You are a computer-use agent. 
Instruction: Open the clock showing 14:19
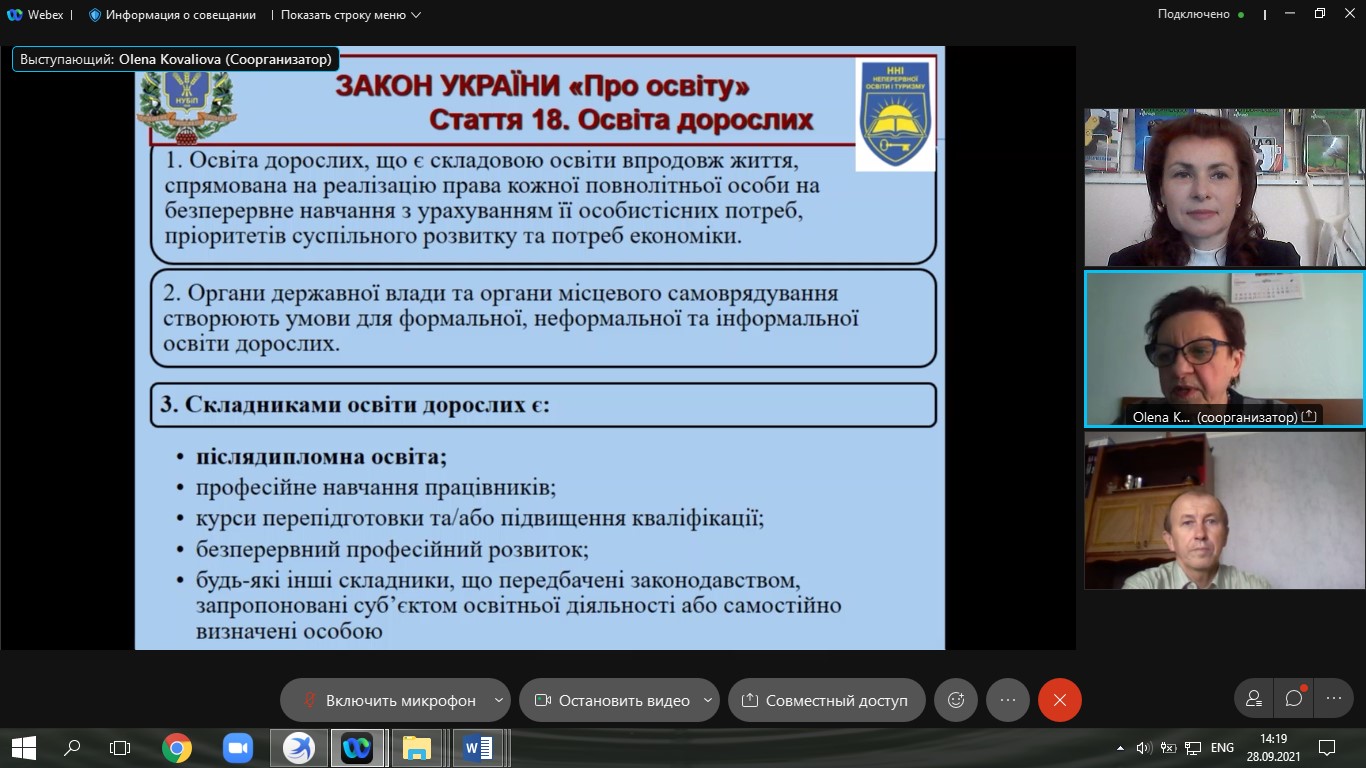point(1273,747)
